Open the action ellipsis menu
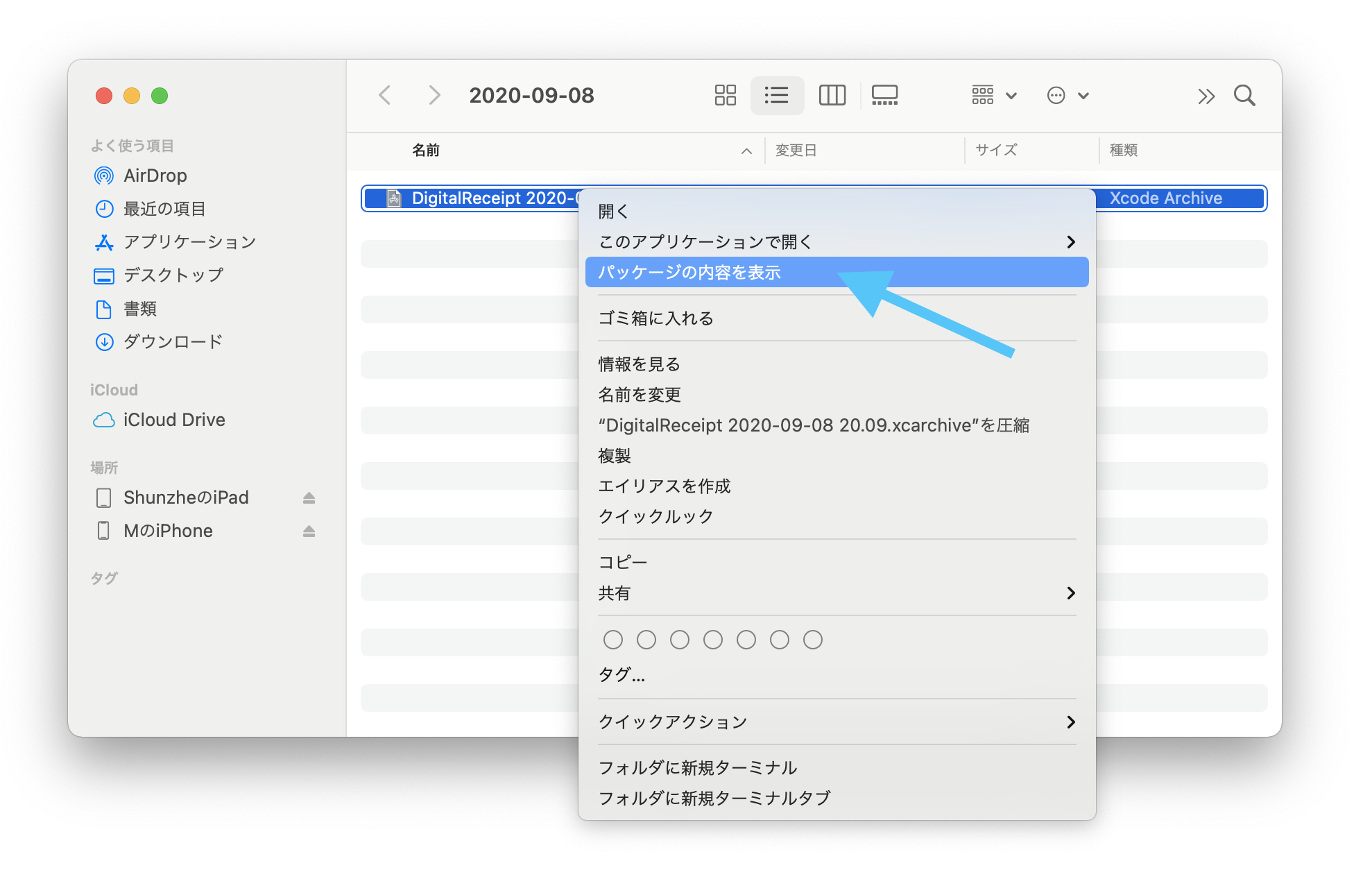 (1067, 95)
